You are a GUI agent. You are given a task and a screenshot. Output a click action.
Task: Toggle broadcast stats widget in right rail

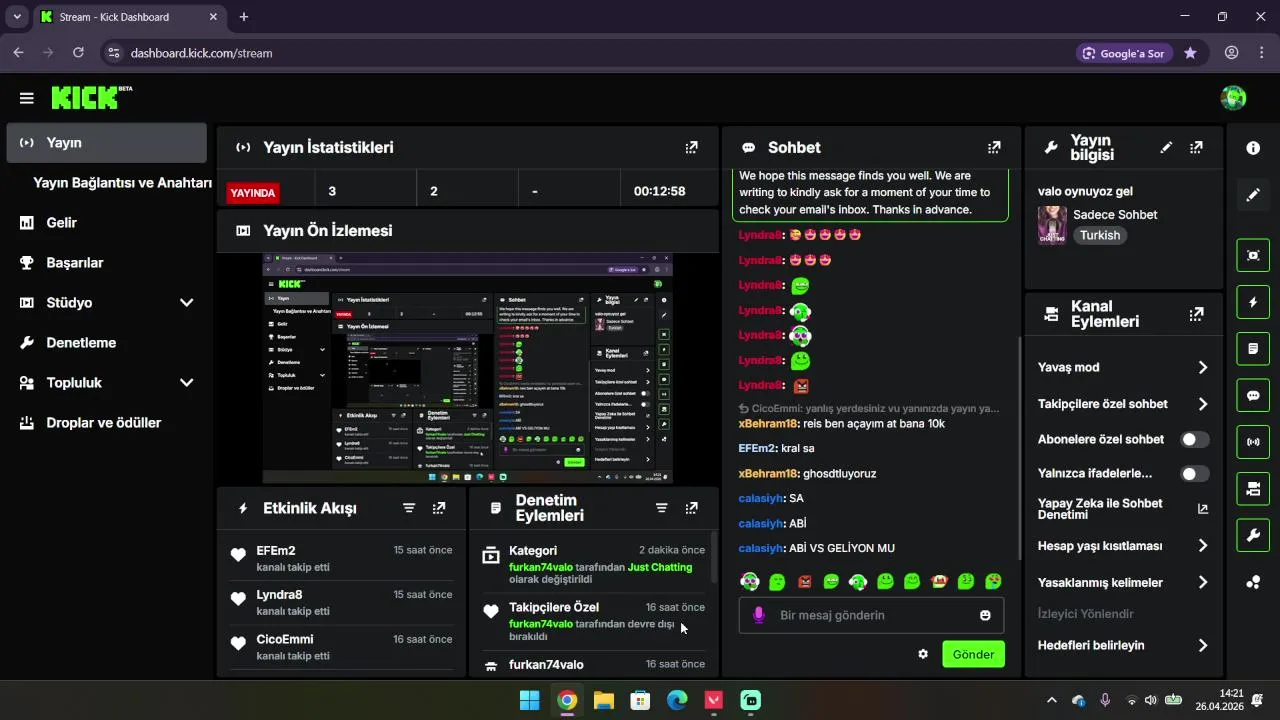[1253, 442]
